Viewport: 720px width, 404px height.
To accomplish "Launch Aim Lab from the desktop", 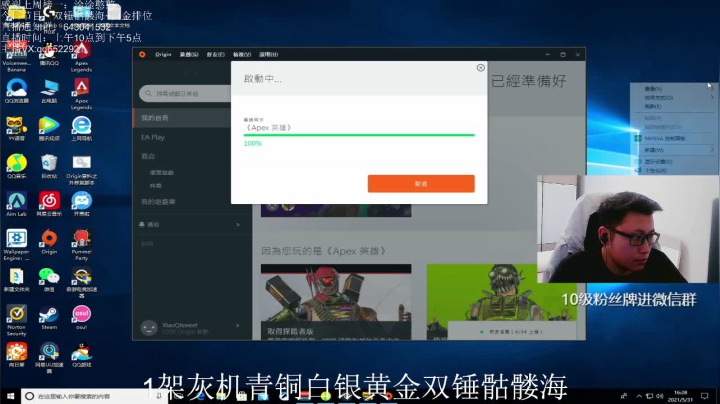I will [x=17, y=204].
